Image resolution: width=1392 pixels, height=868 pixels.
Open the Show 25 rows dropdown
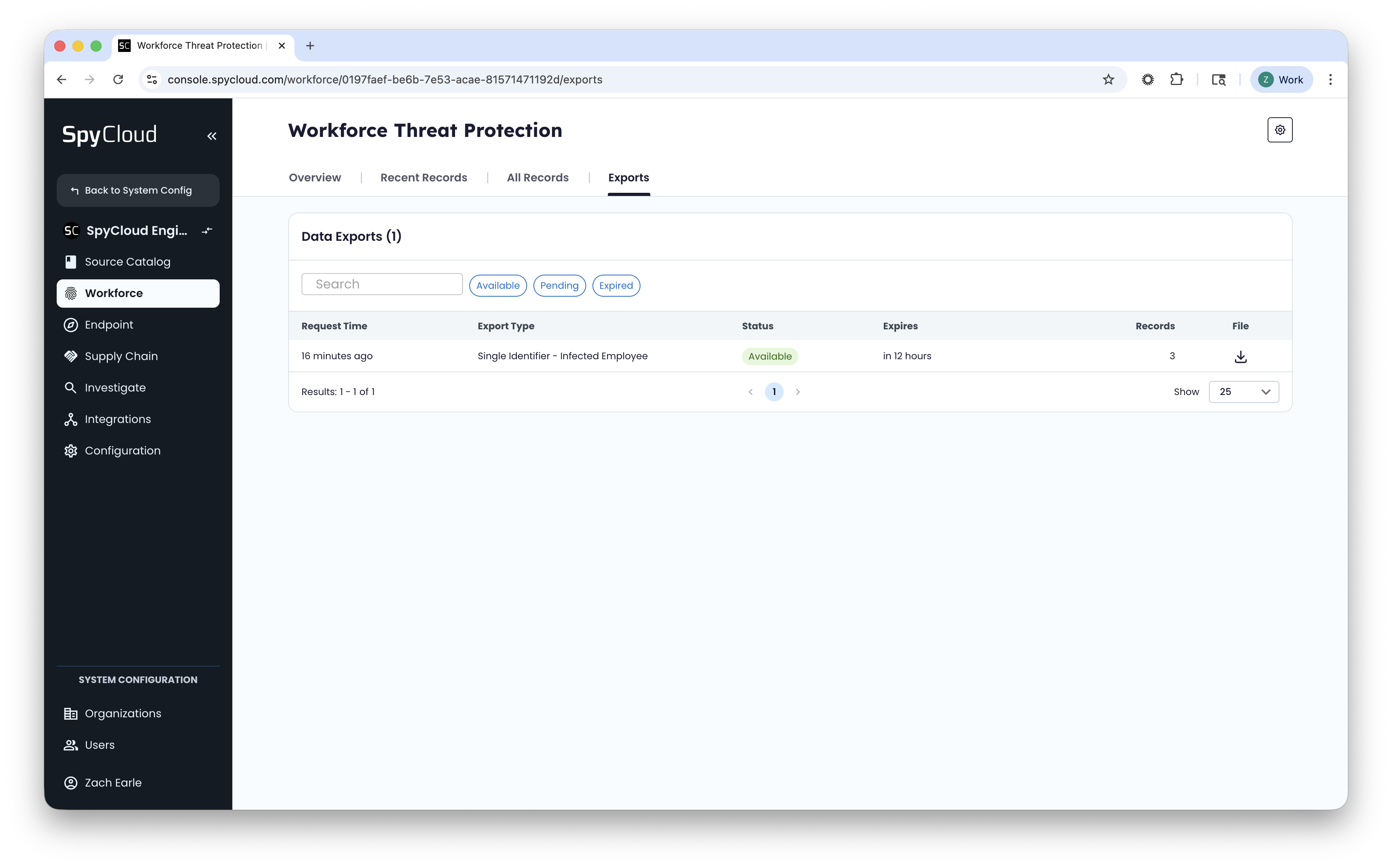coord(1243,392)
